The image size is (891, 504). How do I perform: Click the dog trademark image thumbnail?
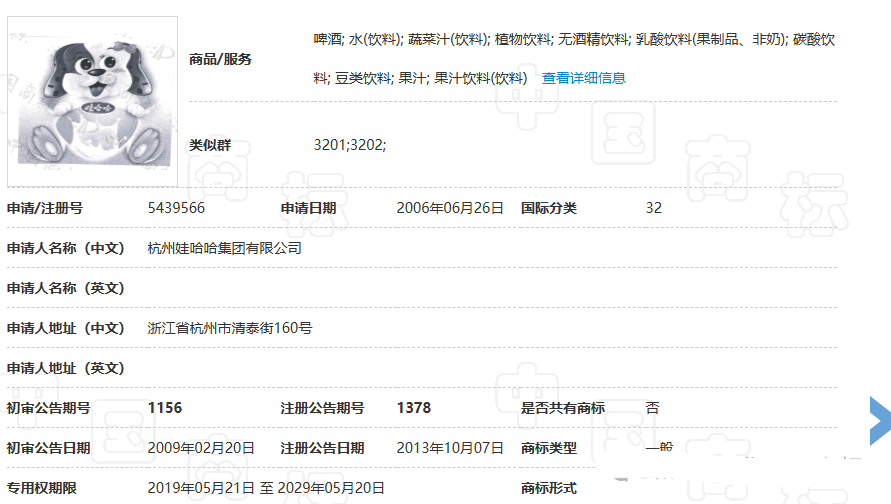[93, 102]
